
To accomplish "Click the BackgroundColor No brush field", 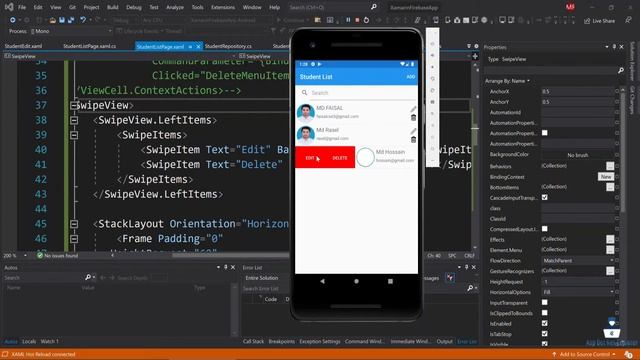I will pos(578,155).
